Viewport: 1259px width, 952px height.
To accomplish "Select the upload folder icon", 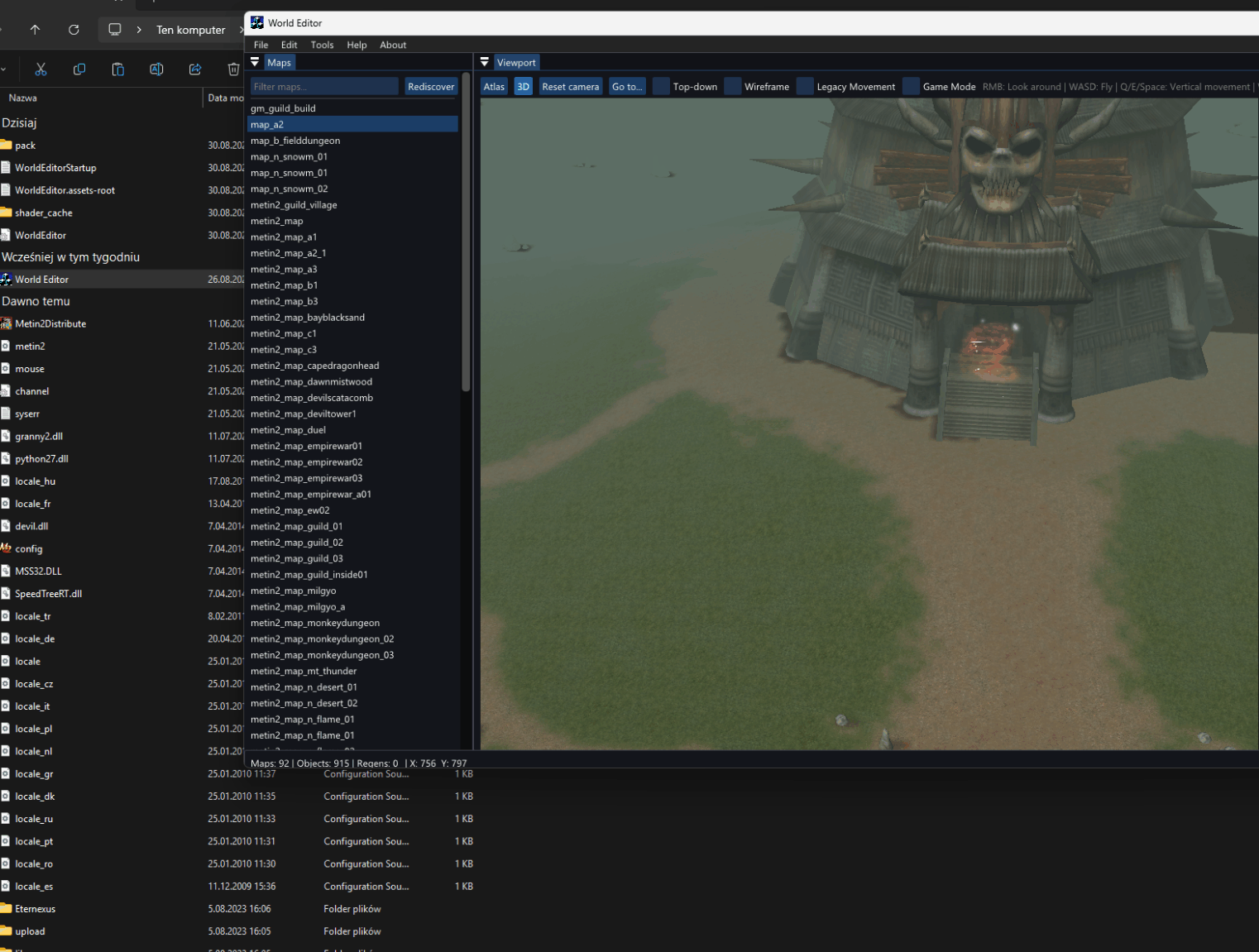I will click(x=7, y=930).
